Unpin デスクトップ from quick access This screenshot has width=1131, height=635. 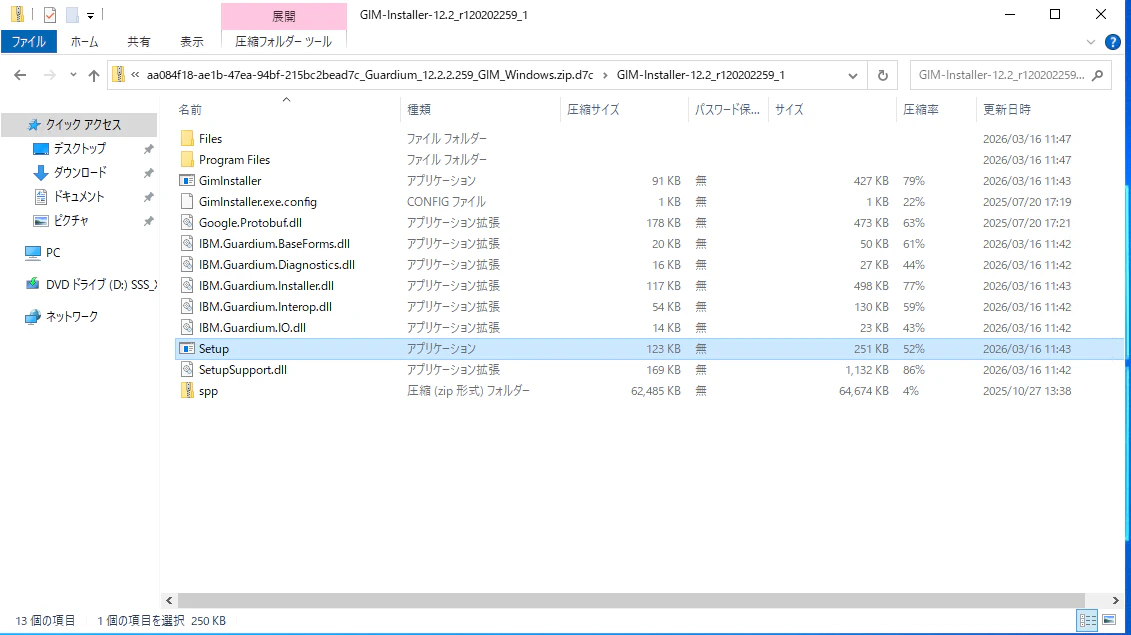[149, 149]
